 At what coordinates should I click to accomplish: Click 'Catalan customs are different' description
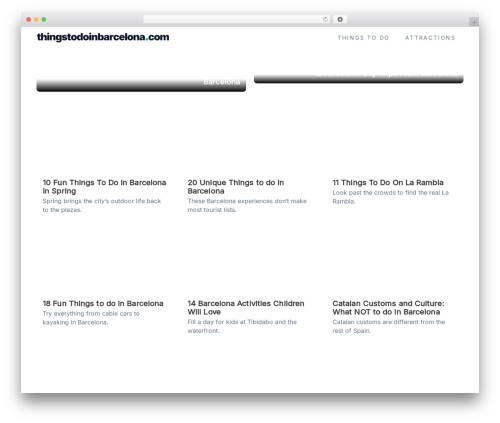tap(389, 326)
